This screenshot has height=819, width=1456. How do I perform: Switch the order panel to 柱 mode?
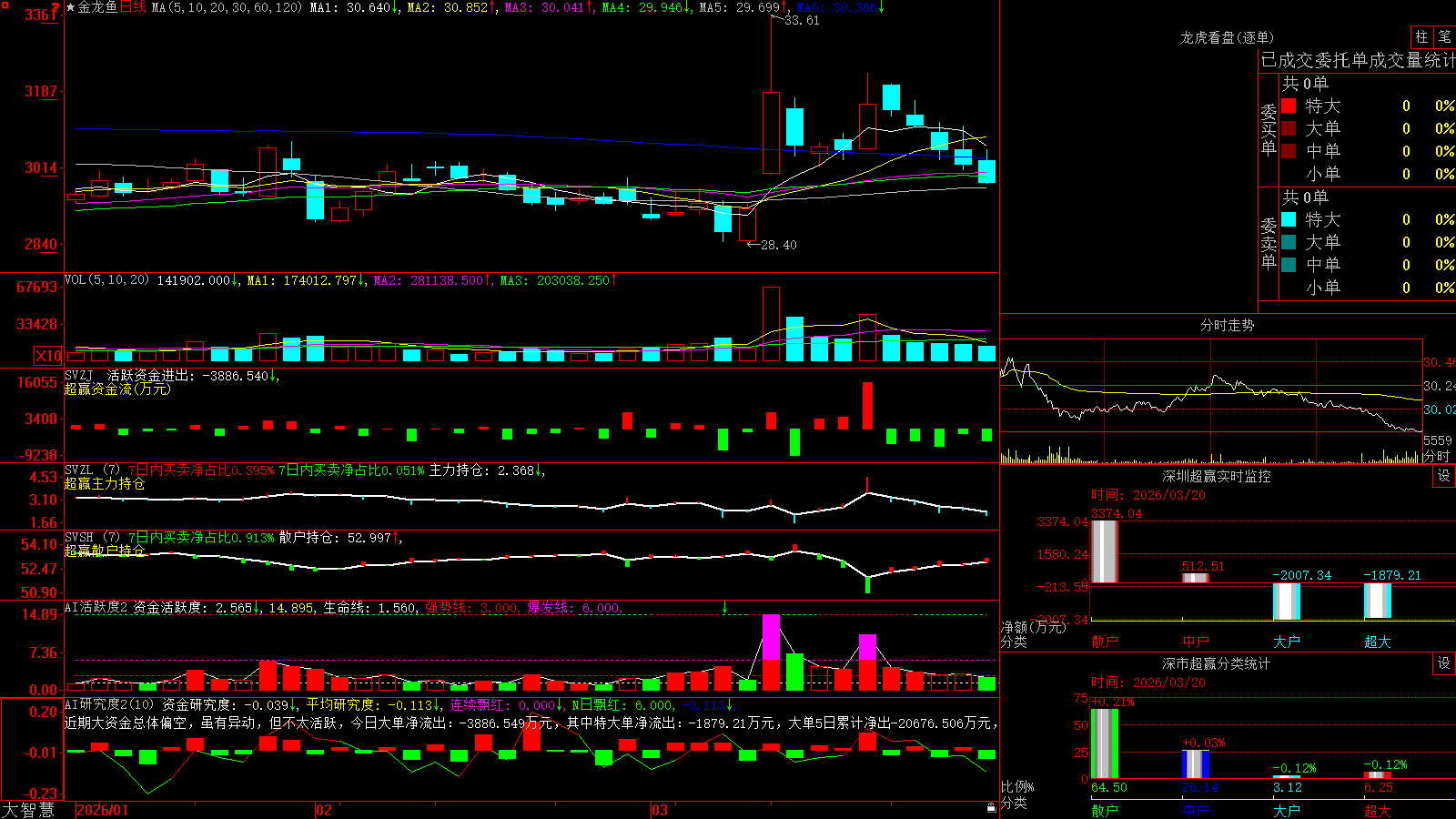1421,37
